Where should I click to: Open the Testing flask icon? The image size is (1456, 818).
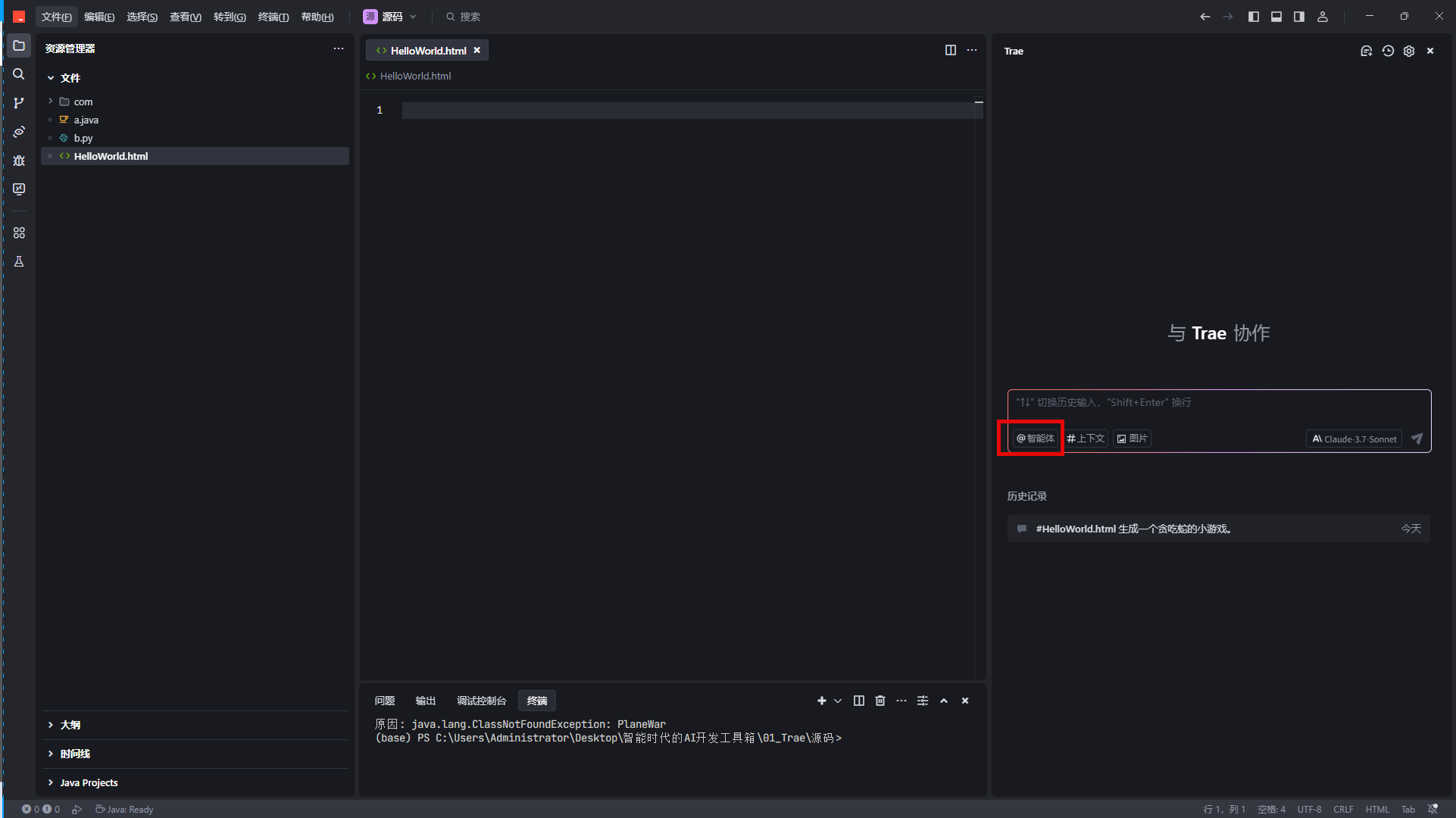coord(19,261)
